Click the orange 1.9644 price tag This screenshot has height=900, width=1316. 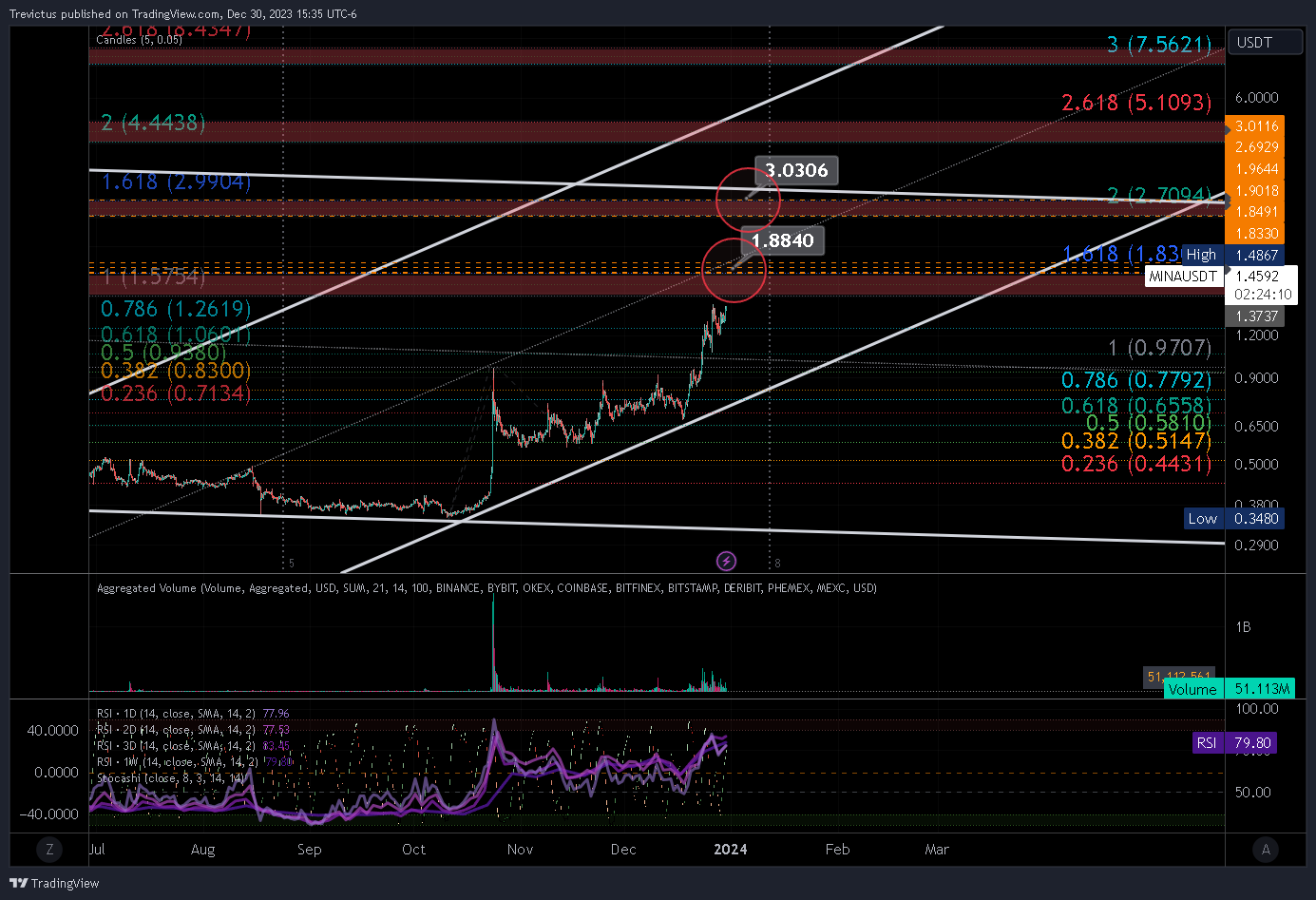[1256, 169]
